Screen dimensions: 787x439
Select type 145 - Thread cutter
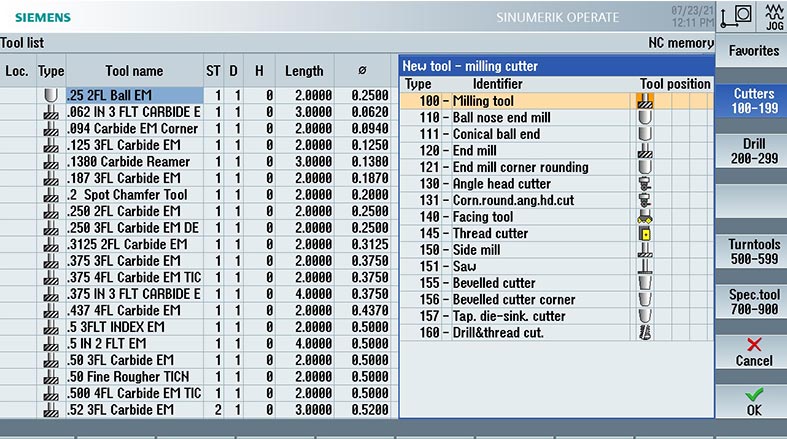556,234
